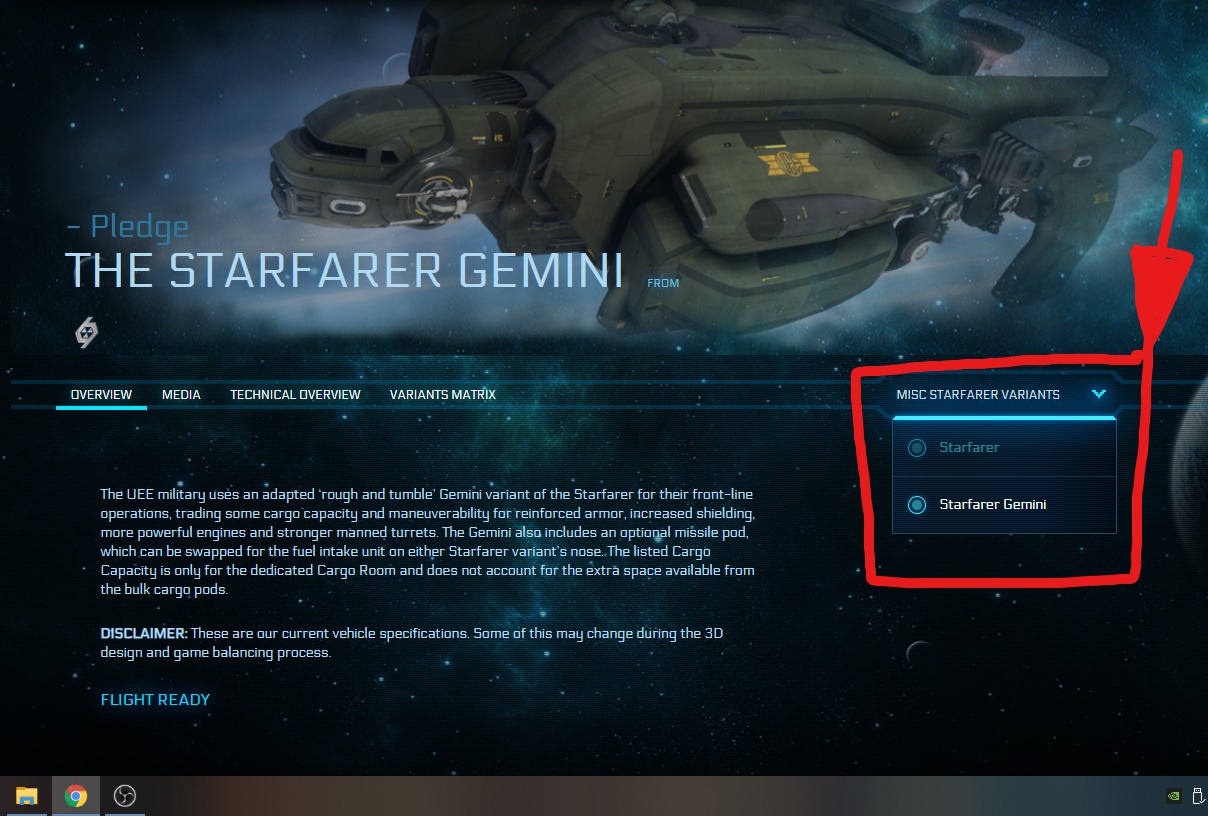Viewport: 1208px width, 816px height.
Task: Click the MISC Starfarer Variants dropdown header
Action: tap(1002, 394)
